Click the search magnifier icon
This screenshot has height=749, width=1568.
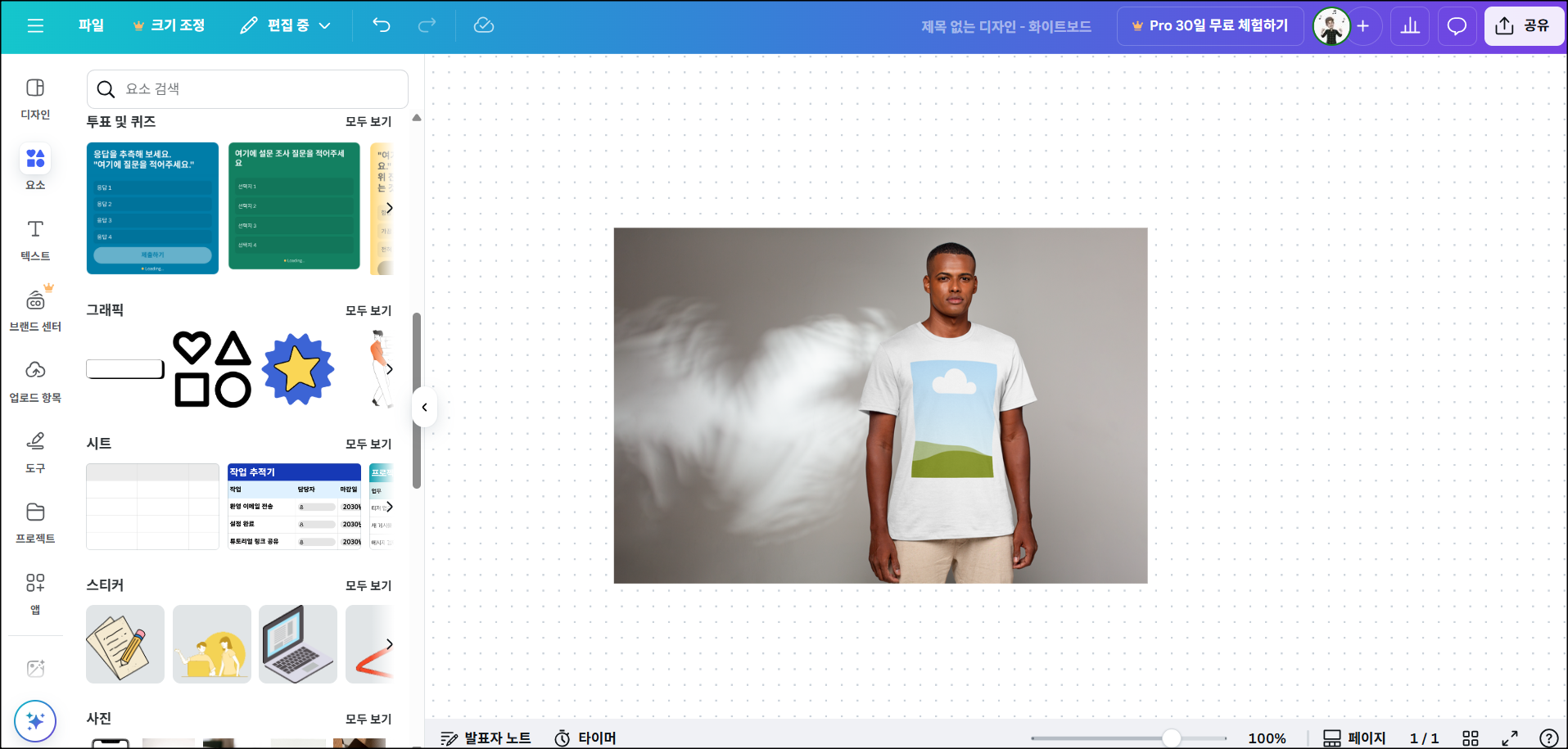point(106,89)
